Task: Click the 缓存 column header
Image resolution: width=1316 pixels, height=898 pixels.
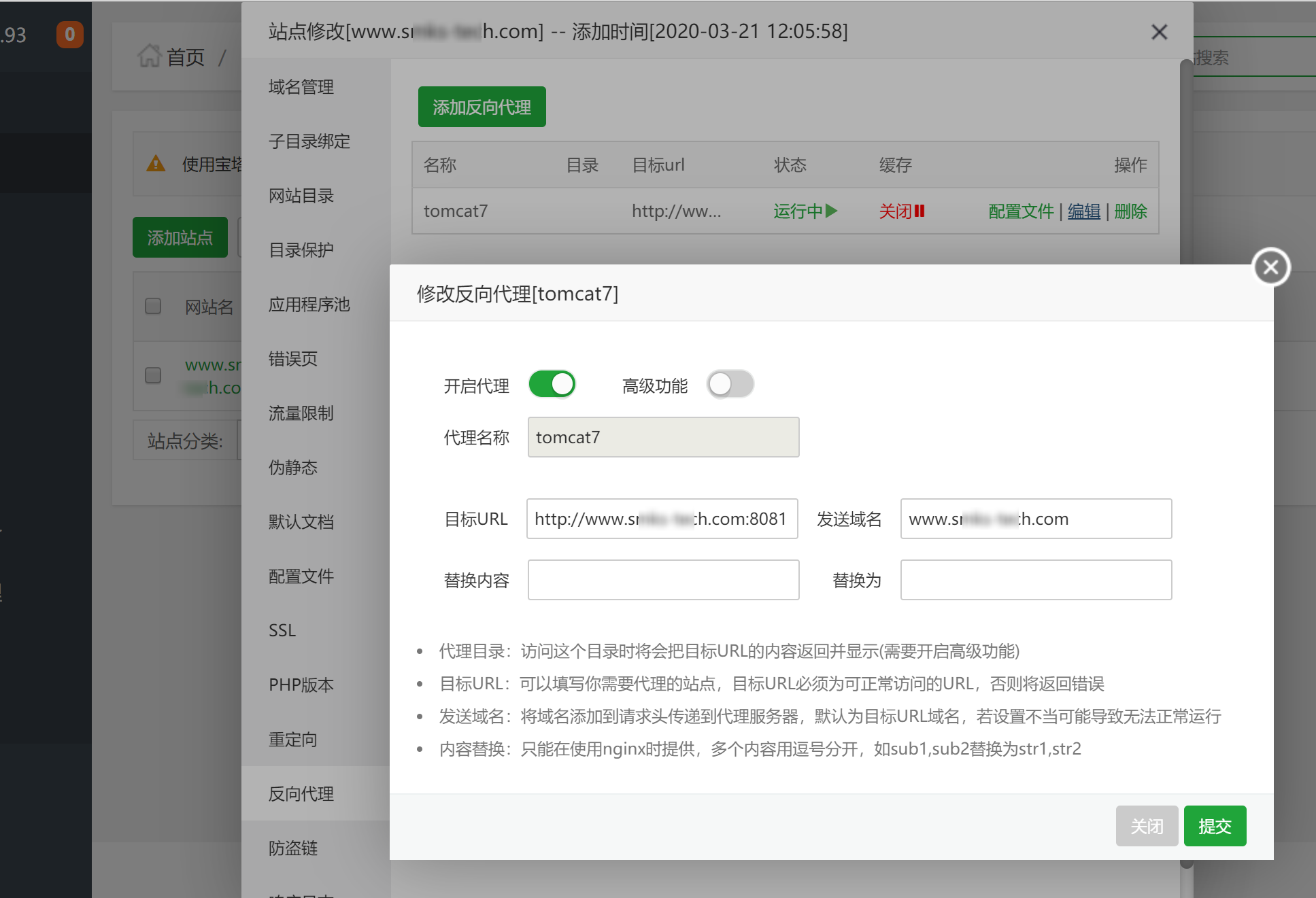Action: click(x=895, y=165)
